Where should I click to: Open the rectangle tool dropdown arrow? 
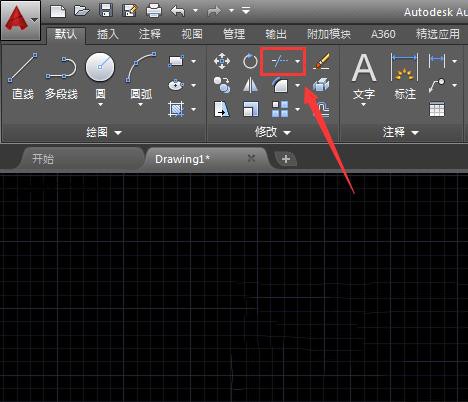click(x=193, y=61)
